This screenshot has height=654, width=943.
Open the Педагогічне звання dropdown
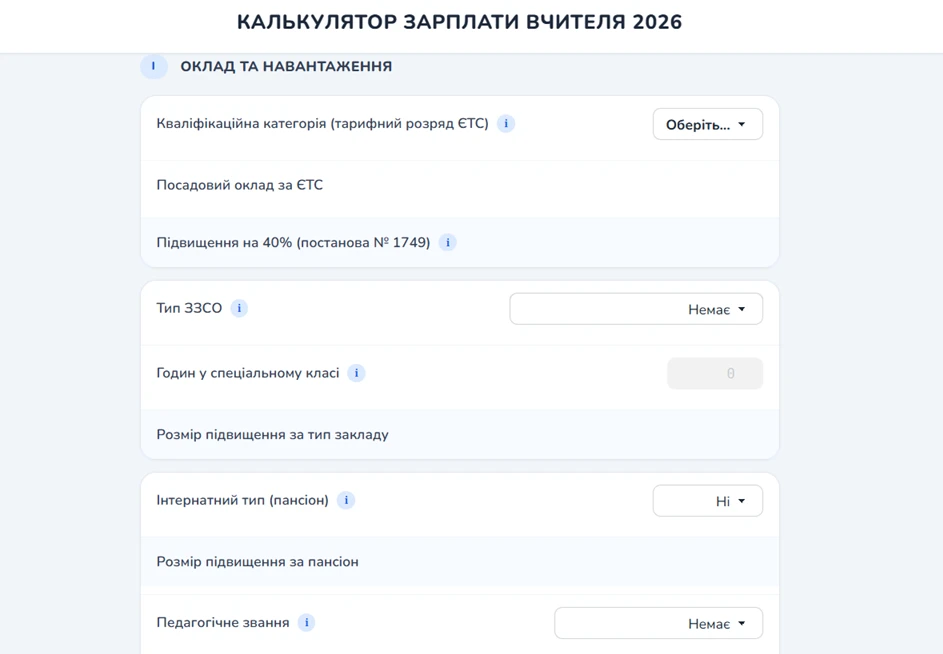tap(658, 622)
